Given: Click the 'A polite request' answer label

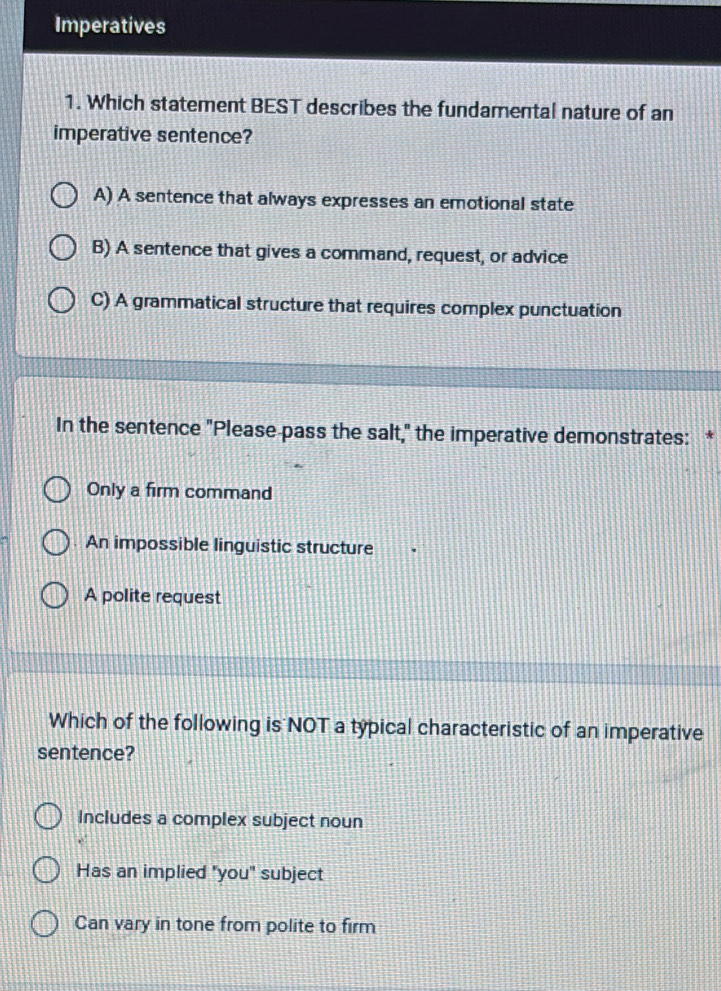Looking at the screenshot, I should coord(152,596).
